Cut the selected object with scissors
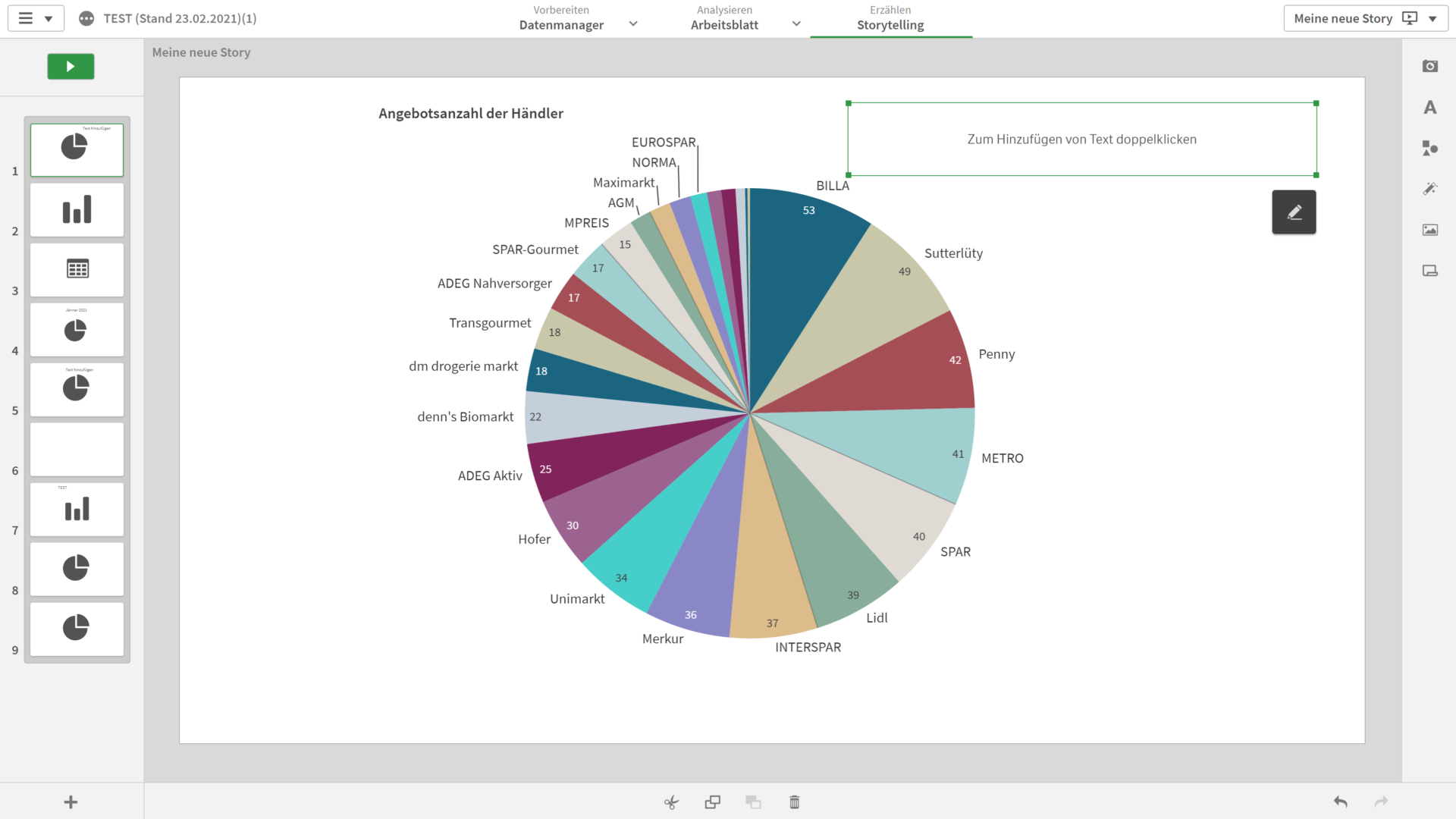Screen dimensions: 1456x819 [671, 802]
